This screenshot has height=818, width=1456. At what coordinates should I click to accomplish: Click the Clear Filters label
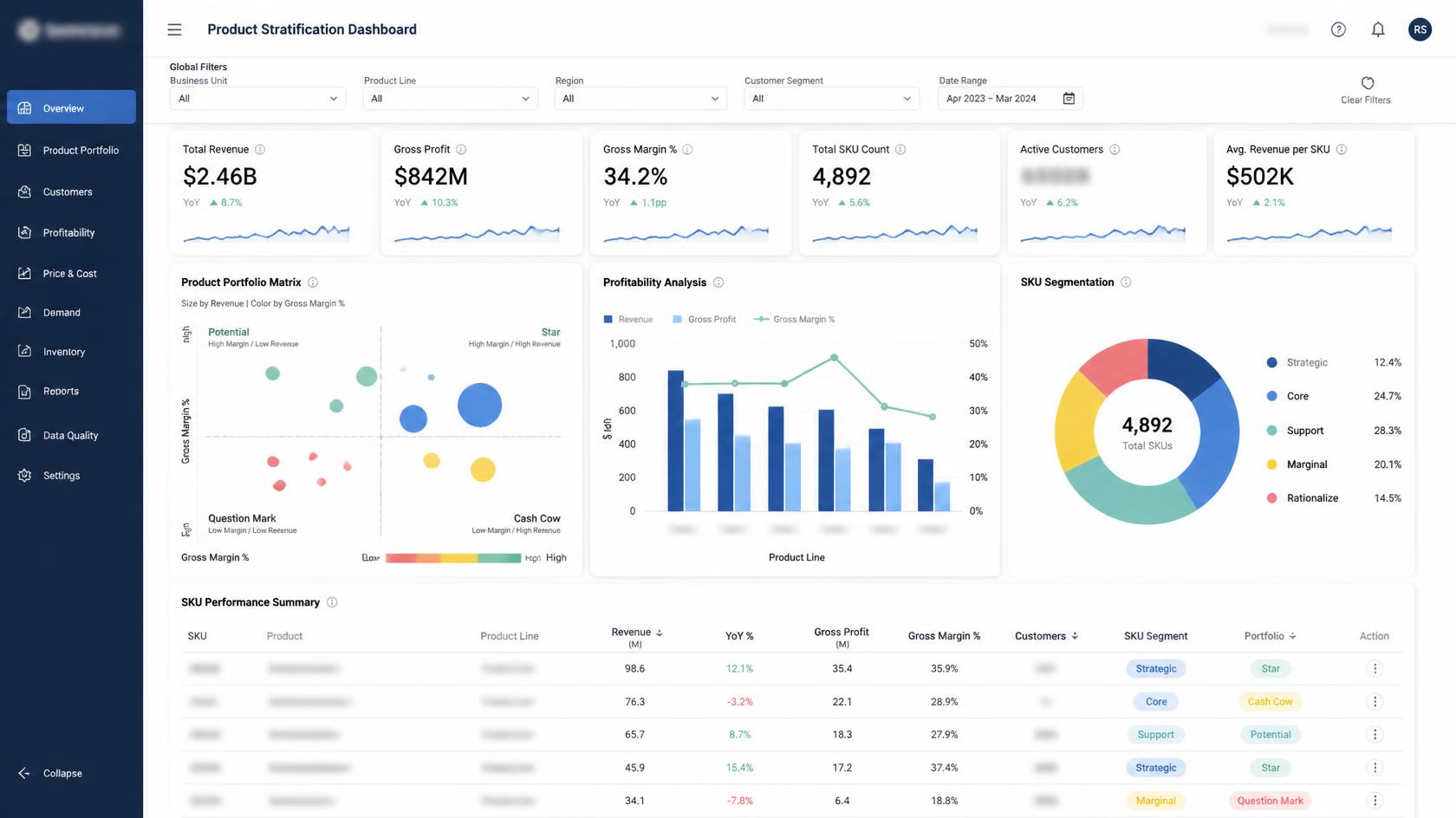tap(1366, 101)
